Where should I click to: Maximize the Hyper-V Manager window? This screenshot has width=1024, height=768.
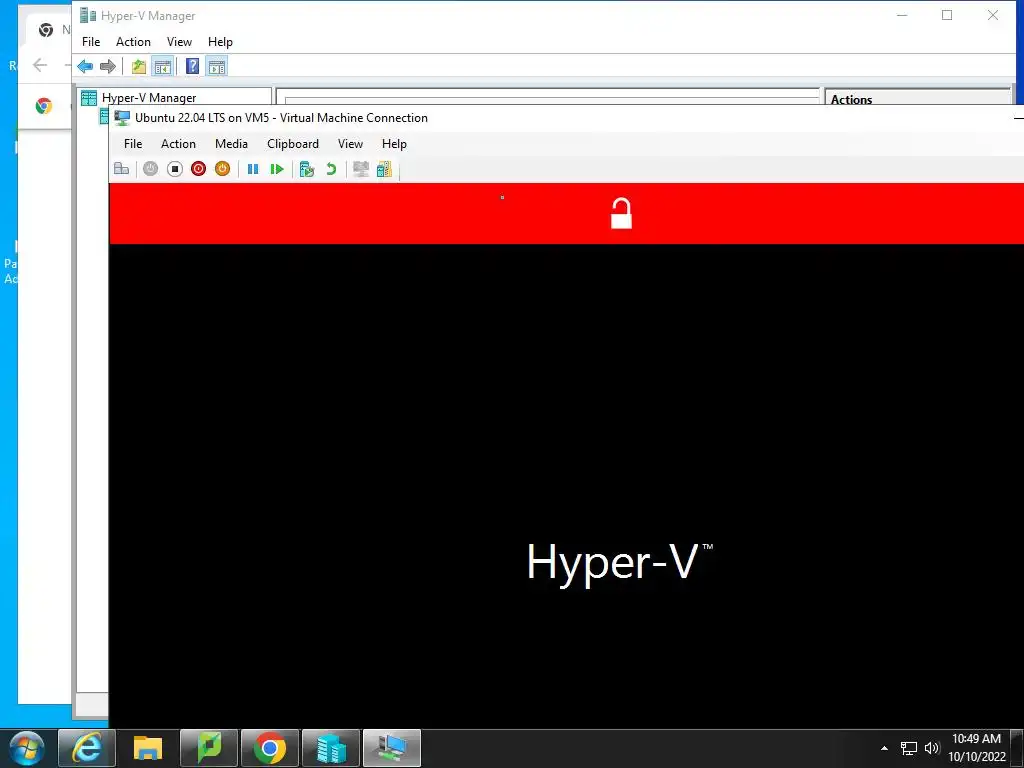[x=947, y=15]
